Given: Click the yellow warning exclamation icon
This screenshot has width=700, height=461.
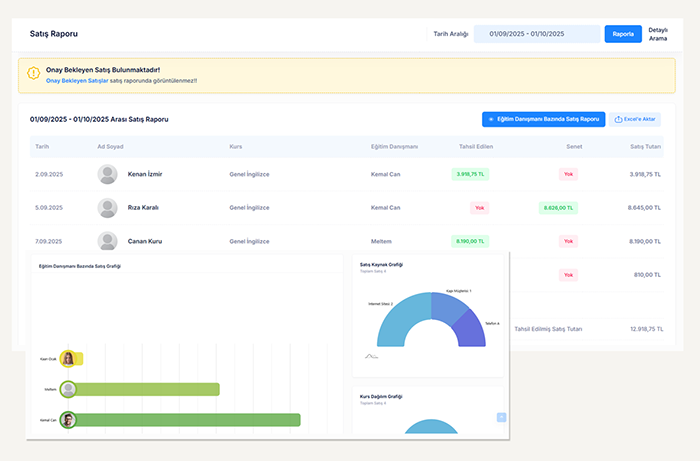Looking at the screenshot, I should (34, 74).
